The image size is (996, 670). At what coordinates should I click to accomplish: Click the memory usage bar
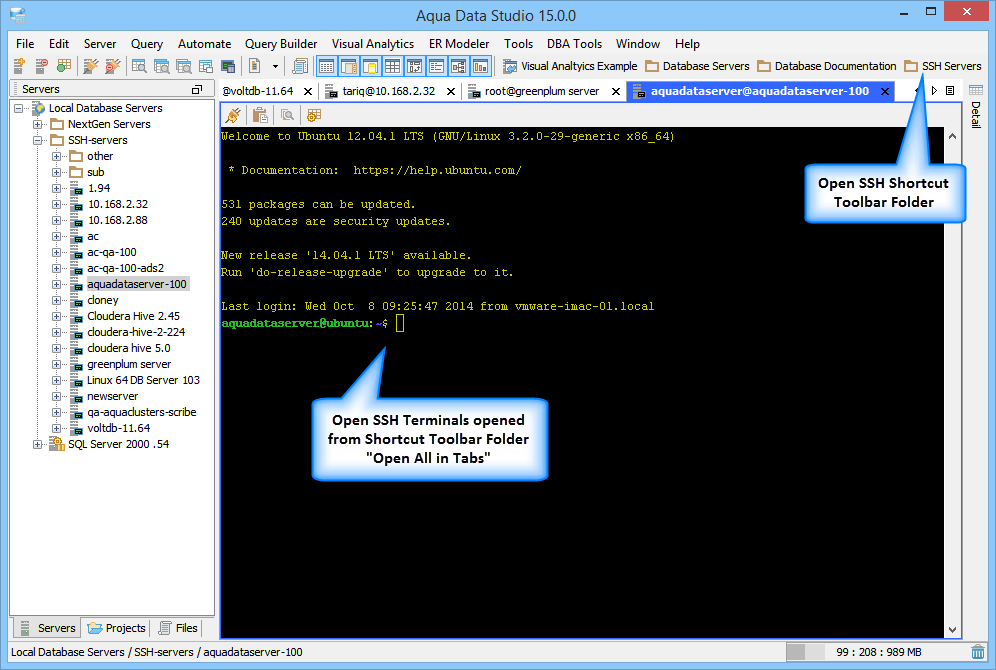[x=877, y=652]
